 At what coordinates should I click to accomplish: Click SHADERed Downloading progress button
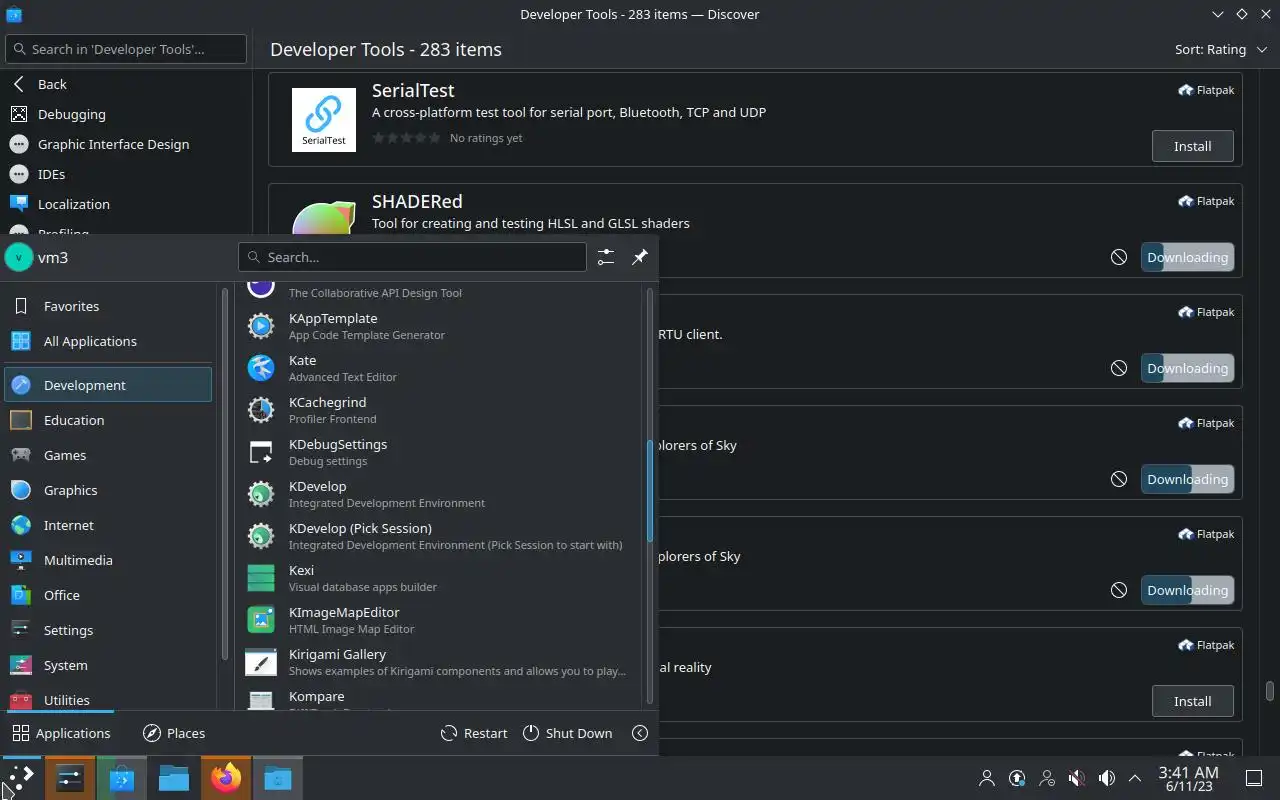coord(1187,257)
